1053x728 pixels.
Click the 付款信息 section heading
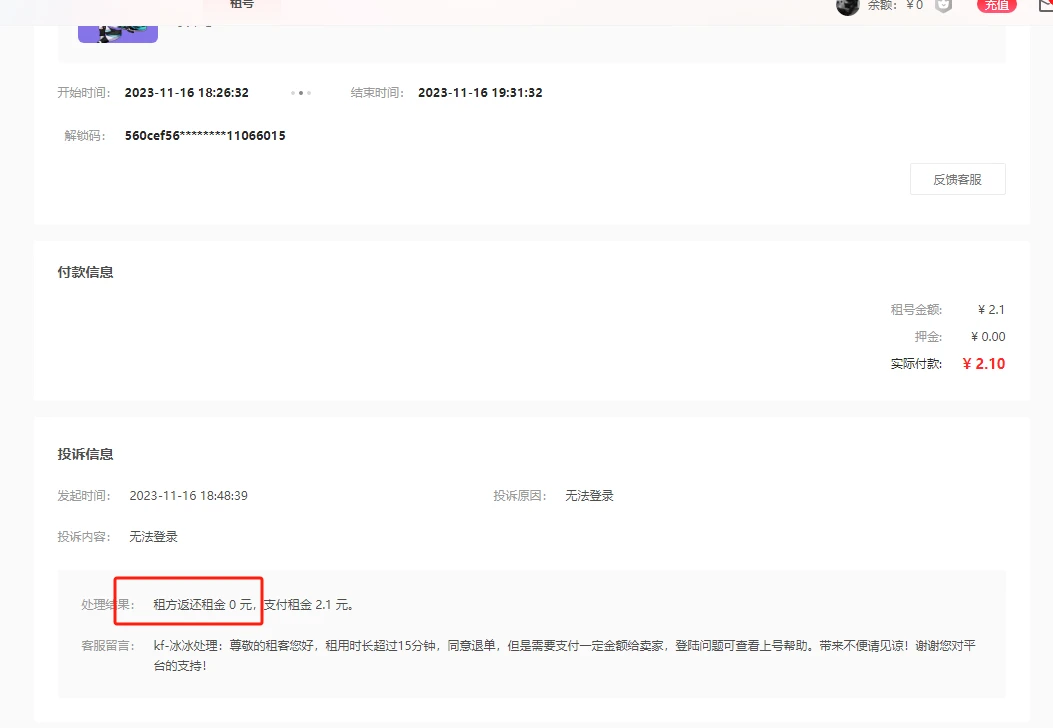pyautogui.click(x=85, y=272)
